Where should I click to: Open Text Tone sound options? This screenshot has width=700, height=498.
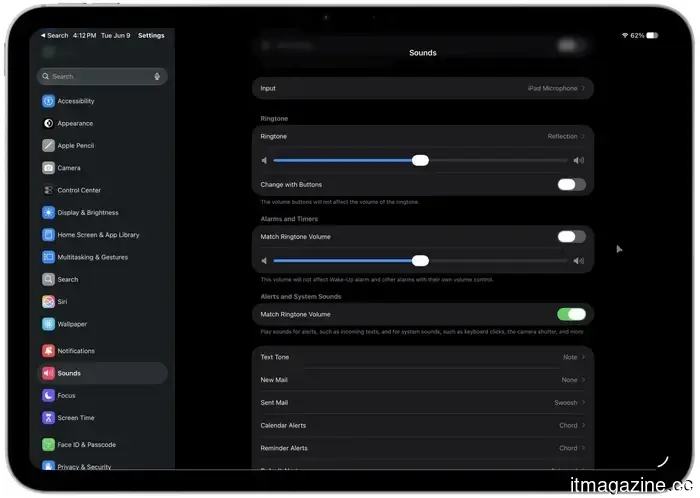[423, 357]
